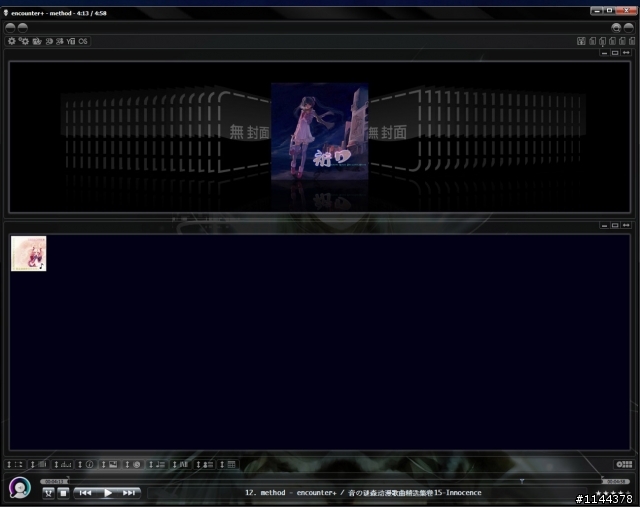Click the 'OS' toolbar icon
The width and height of the screenshot is (640, 507).
[x=83, y=41]
